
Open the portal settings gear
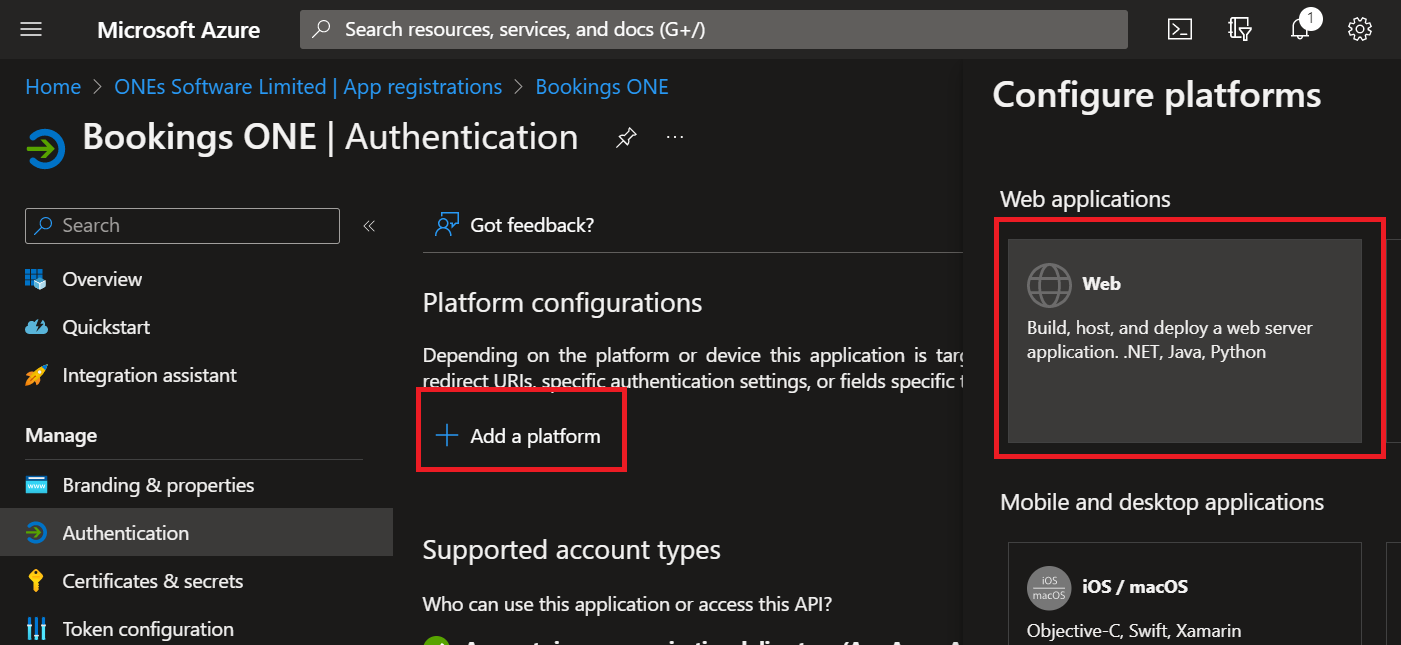pyautogui.click(x=1359, y=29)
